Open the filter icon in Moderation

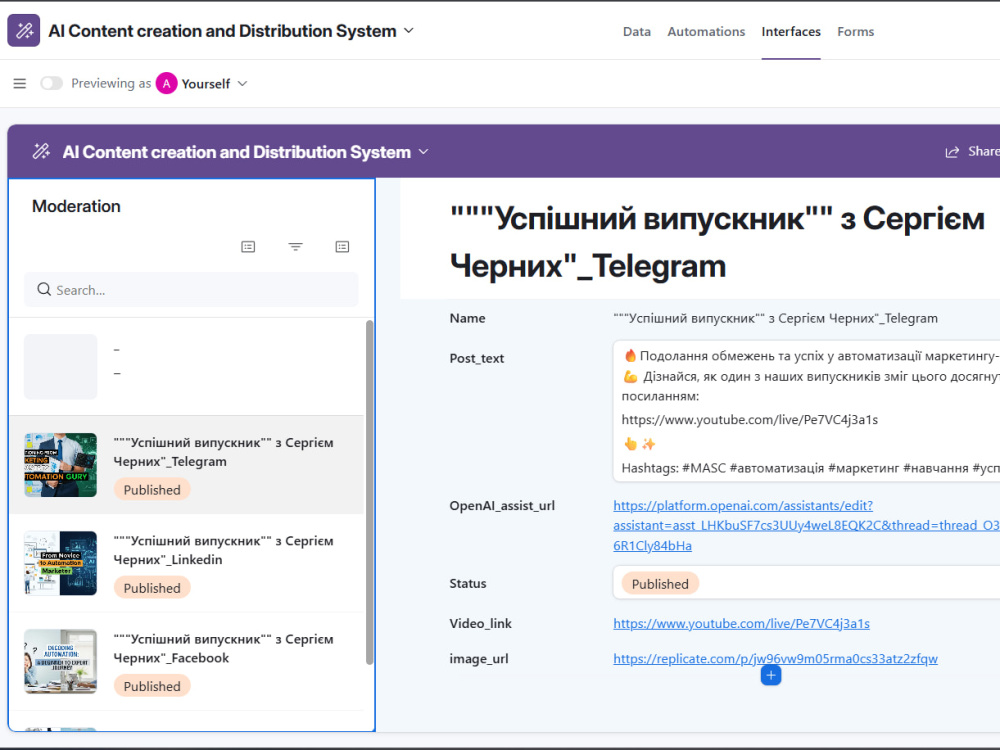point(295,247)
